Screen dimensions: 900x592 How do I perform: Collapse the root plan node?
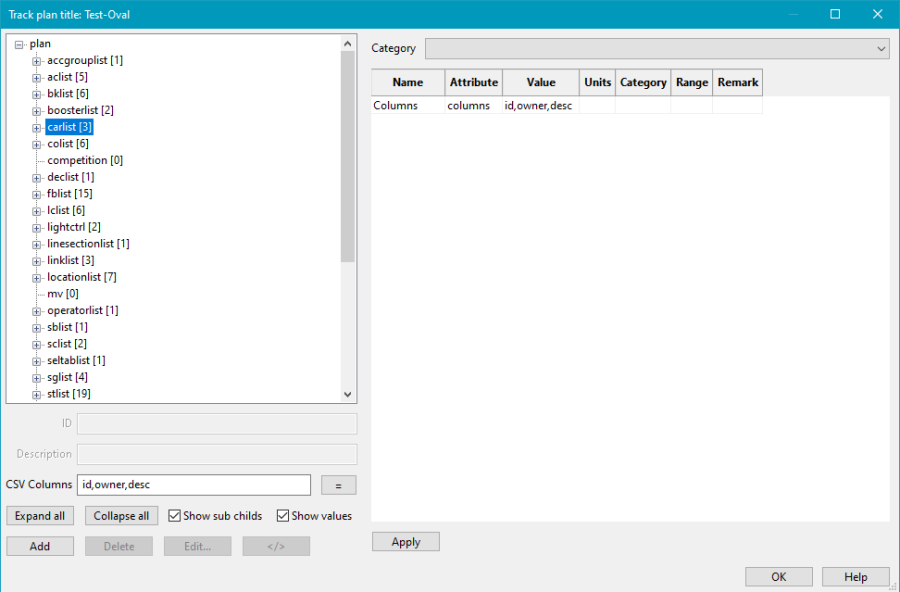point(20,44)
